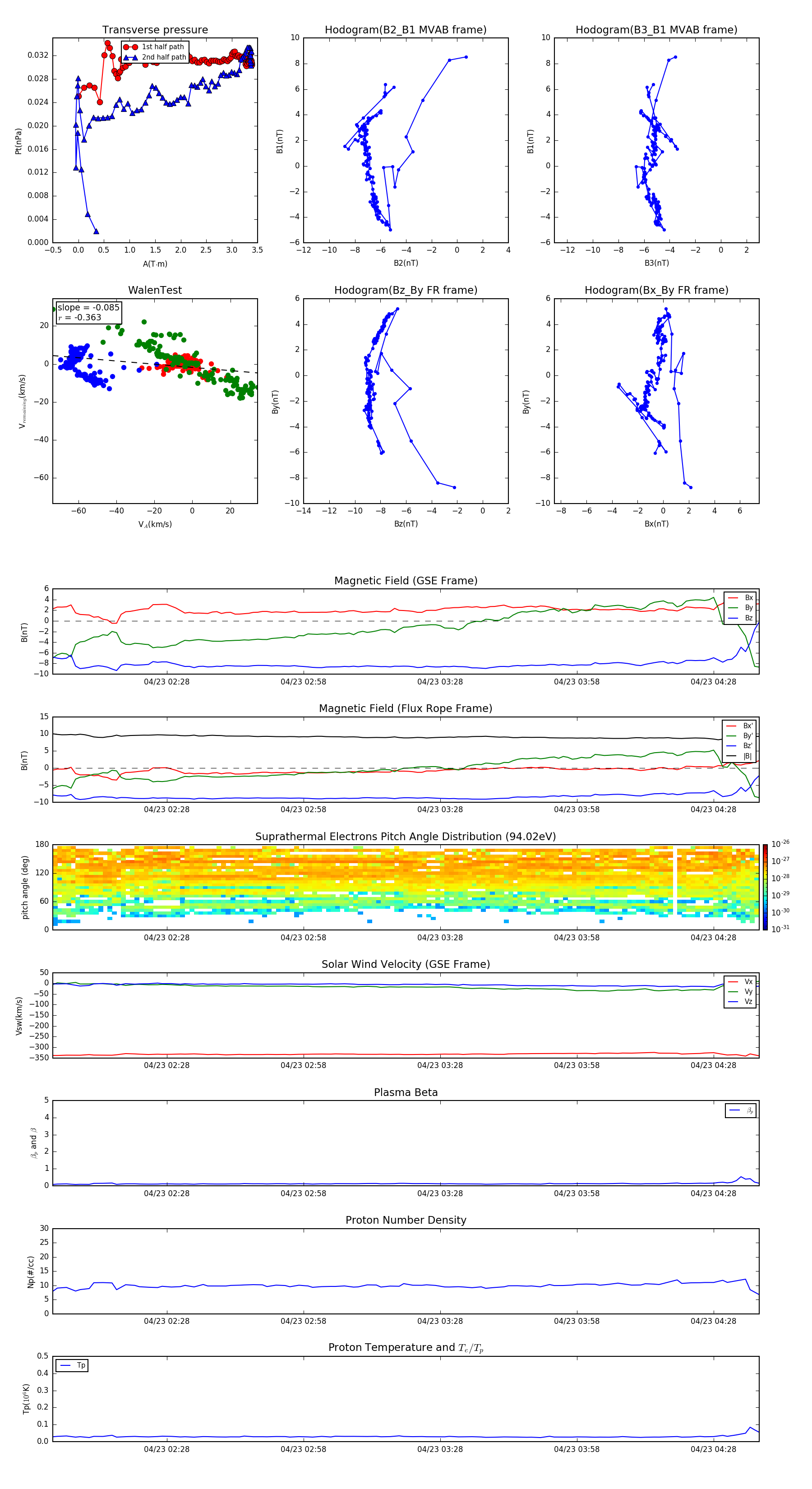812x1489 pixels.
Task: Click the 'Magnetic Field (GSE Frame)' title
Action: (x=406, y=581)
